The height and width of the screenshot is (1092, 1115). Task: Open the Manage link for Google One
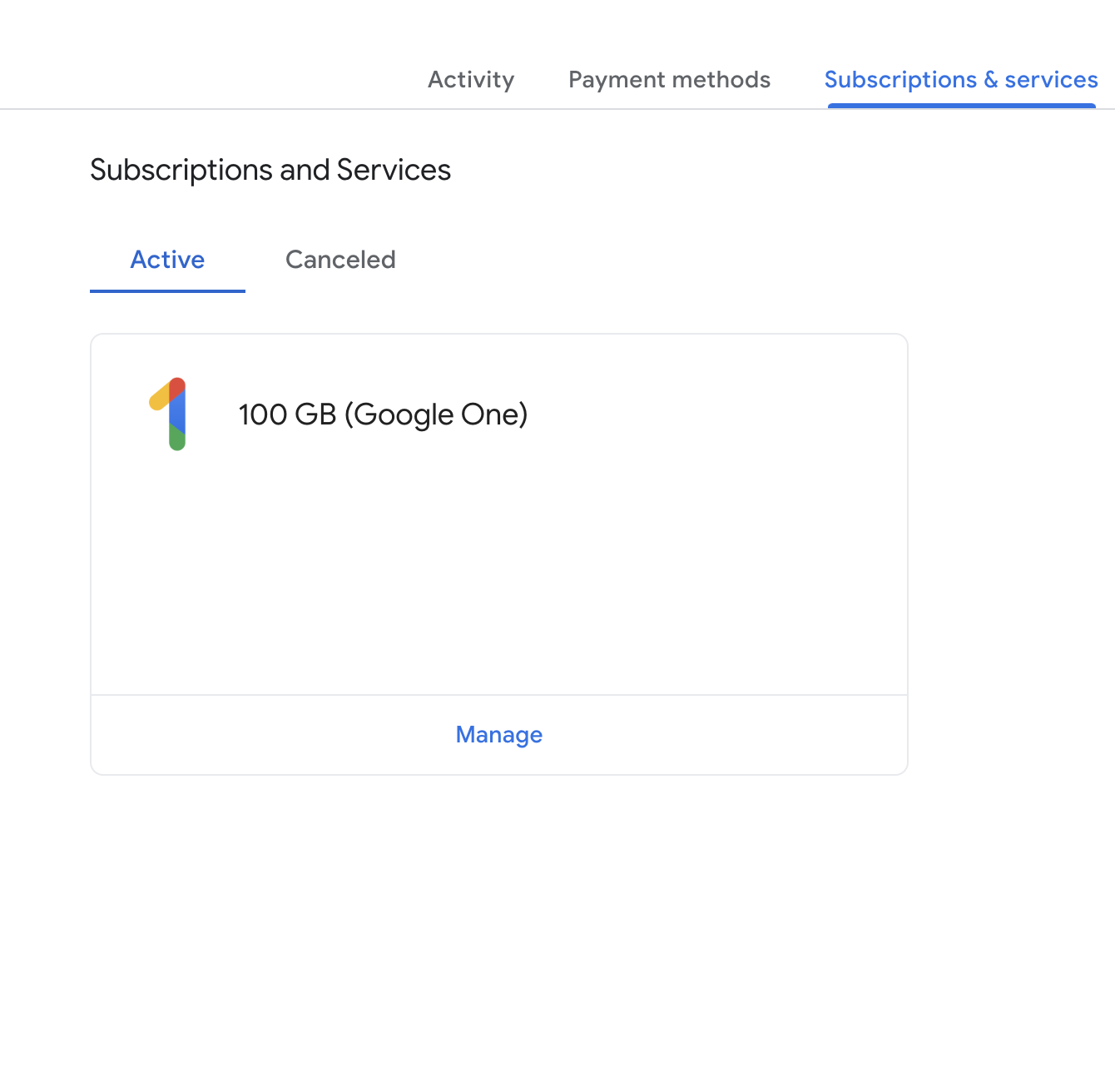coord(499,735)
